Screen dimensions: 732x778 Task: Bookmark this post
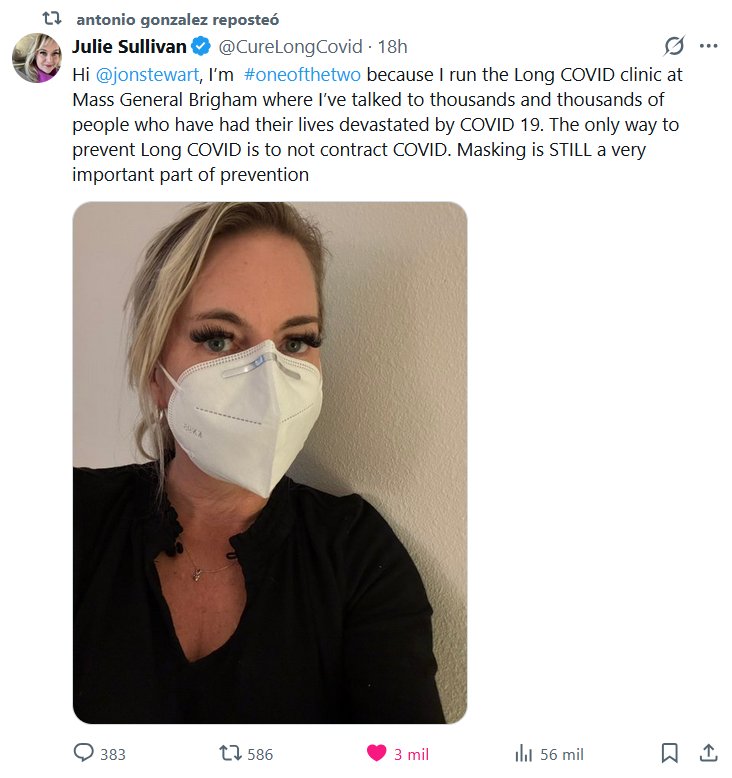[669, 753]
